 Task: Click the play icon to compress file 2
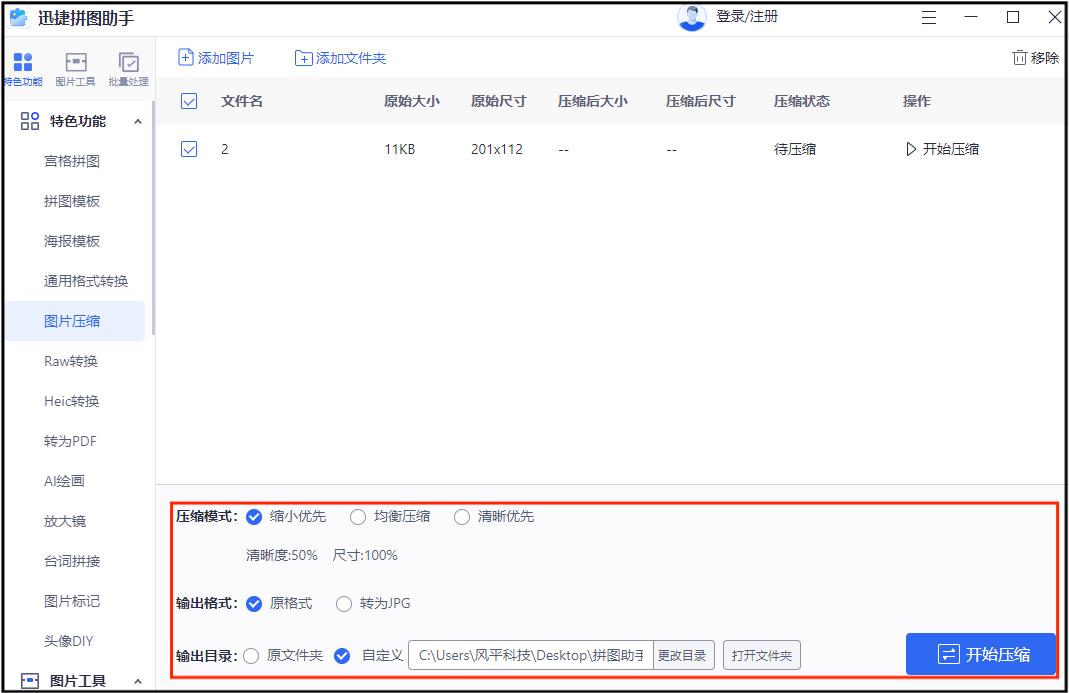tap(911, 148)
